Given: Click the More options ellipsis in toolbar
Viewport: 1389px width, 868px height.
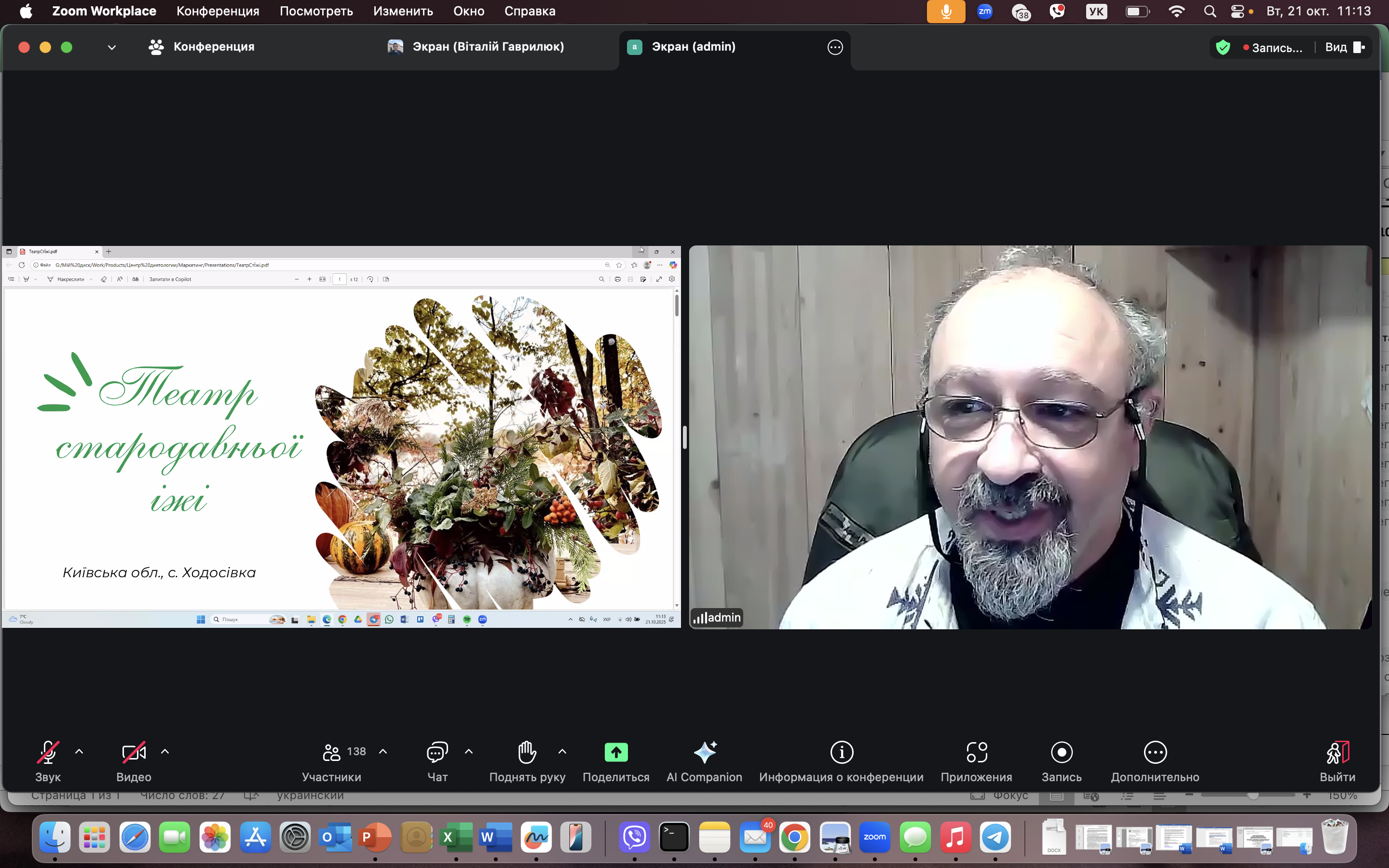Looking at the screenshot, I should click(x=1155, y=752).
